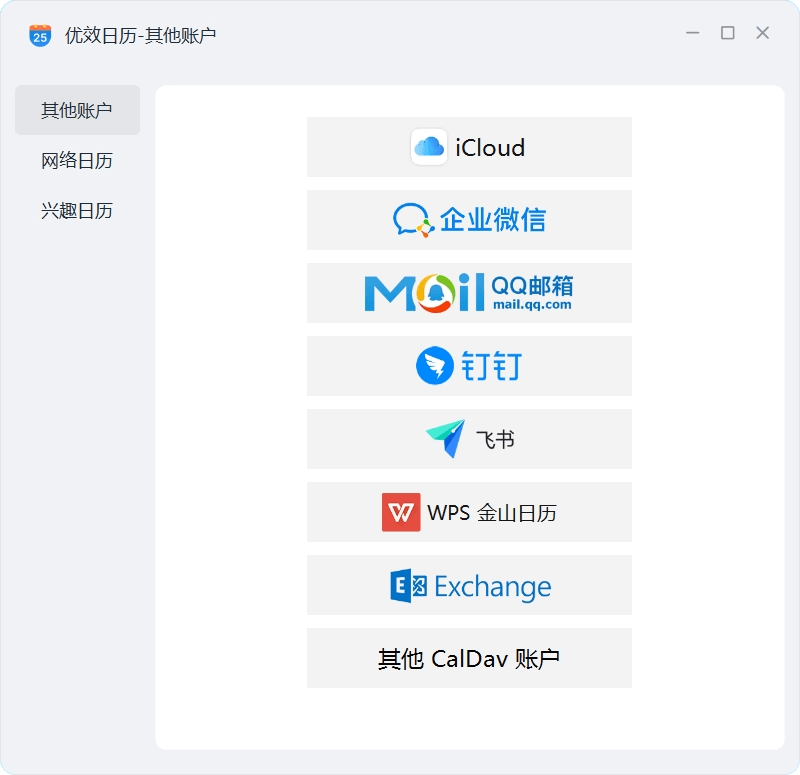
Task: Connect a 企业微信 account
Action: coord(469,220)
